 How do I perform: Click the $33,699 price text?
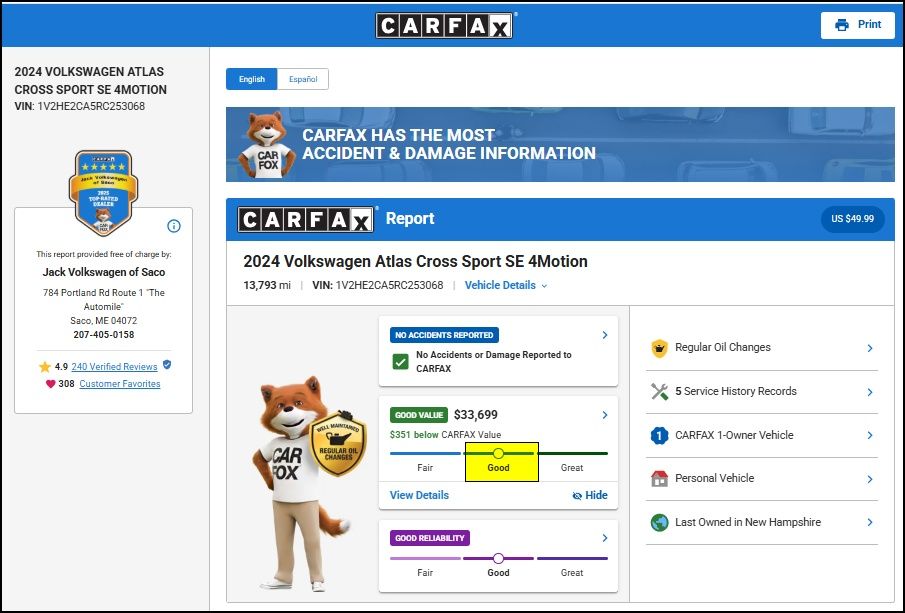[x=476, y=415]
